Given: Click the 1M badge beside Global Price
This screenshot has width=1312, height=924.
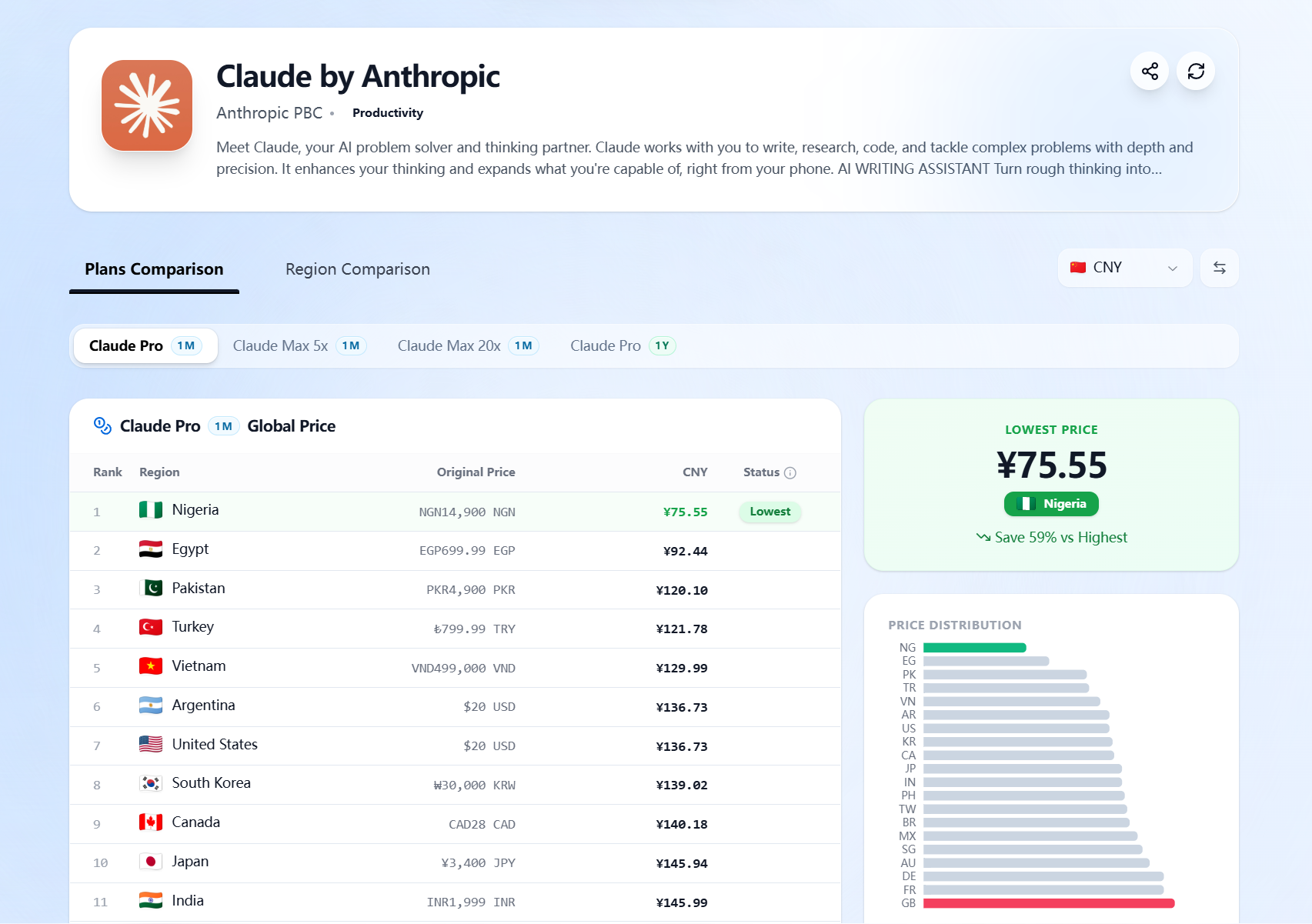Looking at the screenshot, I should click(x=223, y=426).
